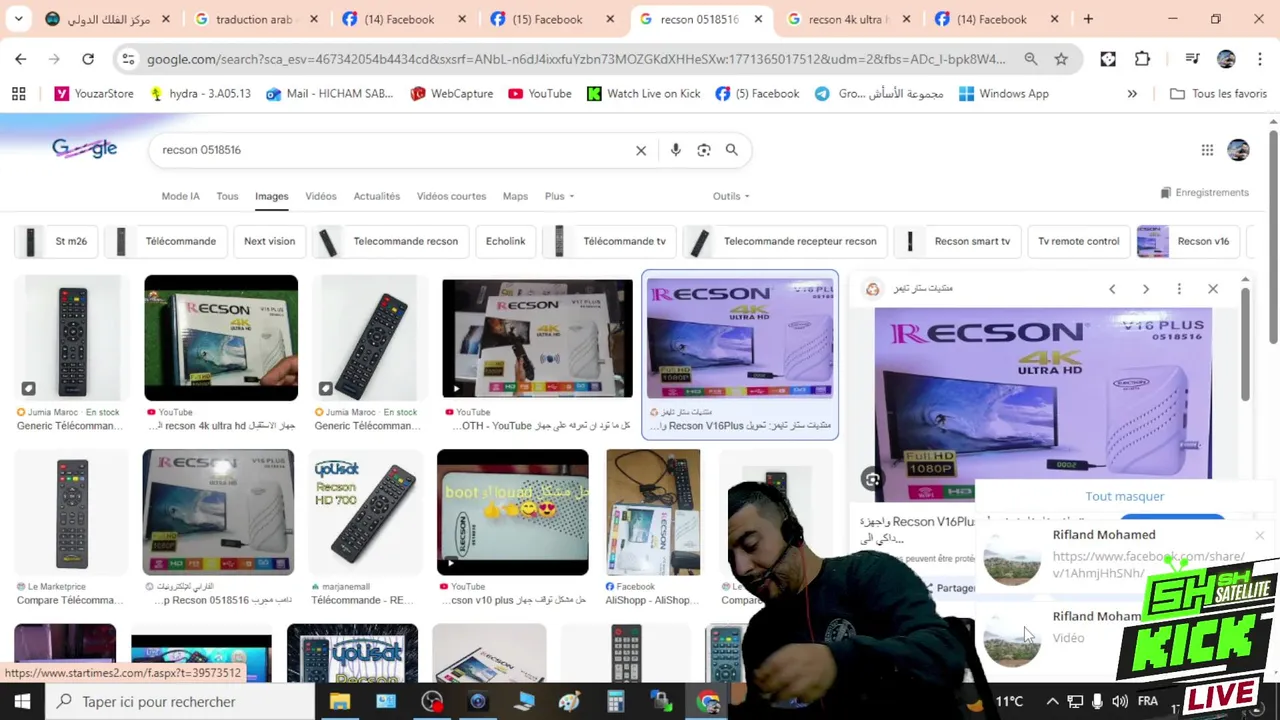Show previous image in preview panel

(1112, 289)
